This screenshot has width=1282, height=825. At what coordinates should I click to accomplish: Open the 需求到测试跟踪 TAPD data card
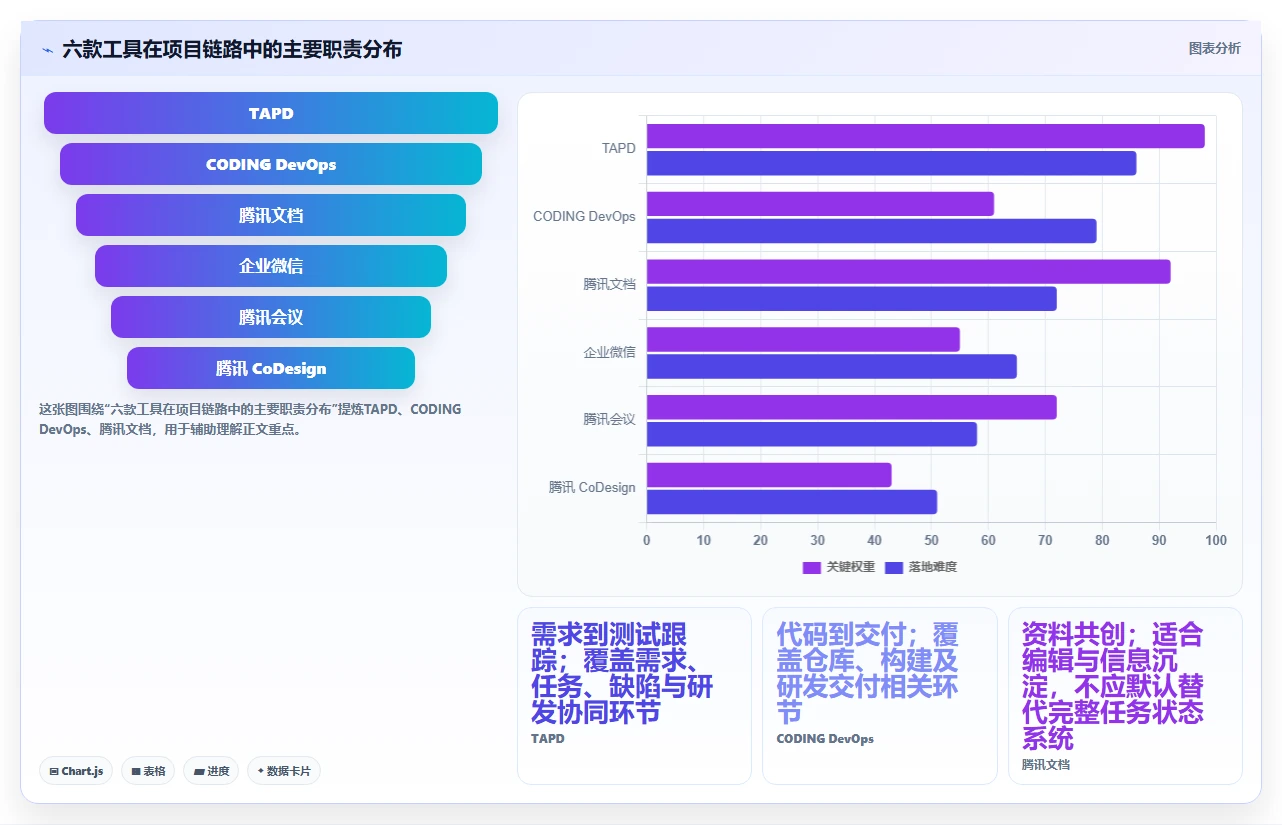pyautogui.click(x=634, y=696)
